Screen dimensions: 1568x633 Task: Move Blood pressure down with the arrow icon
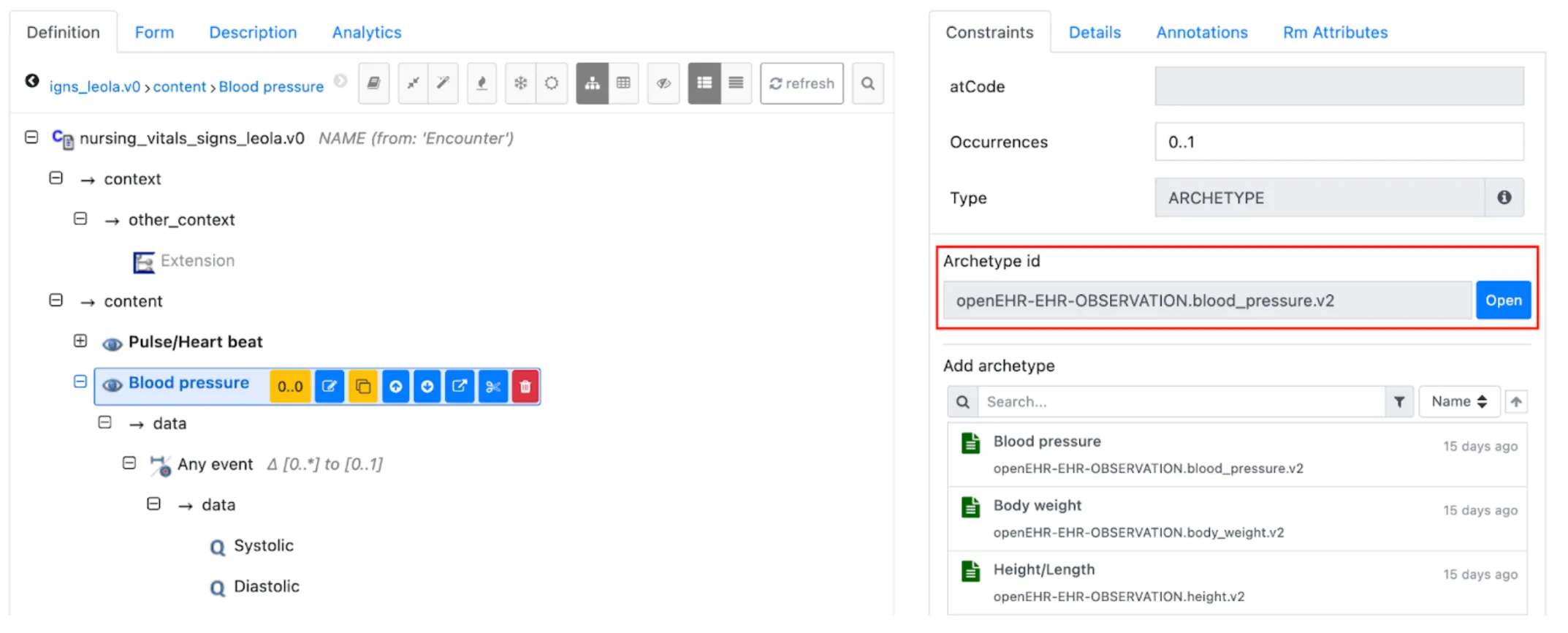point(427,387)
